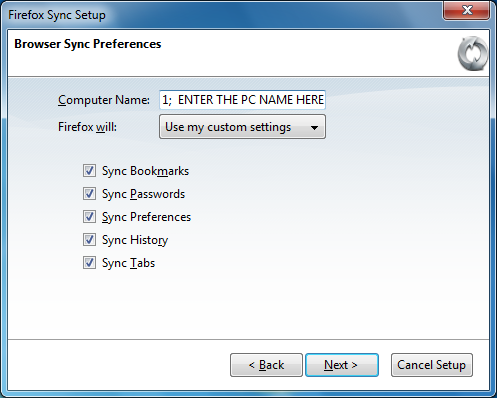
Task: Click the Computer Name label
Action: click(104, 100)
